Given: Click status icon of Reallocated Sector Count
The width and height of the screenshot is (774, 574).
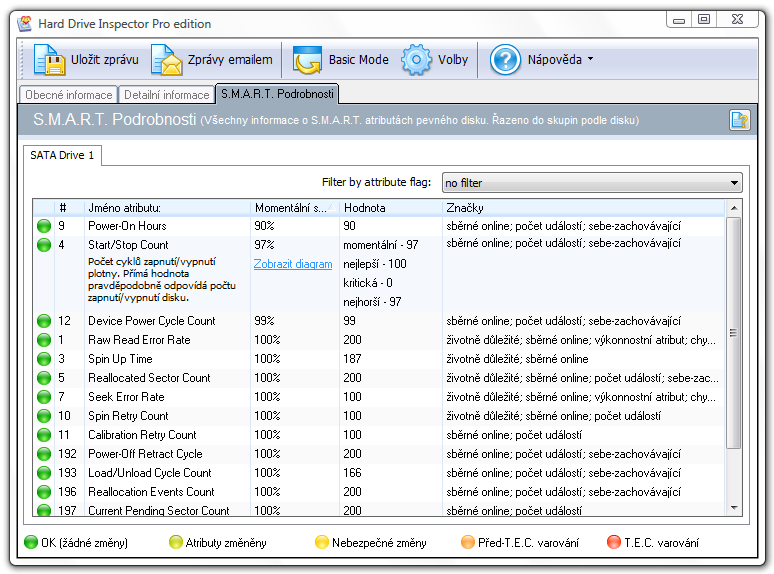Looking at the screenshot, I should pyautogui.click(x=44, y=378).
